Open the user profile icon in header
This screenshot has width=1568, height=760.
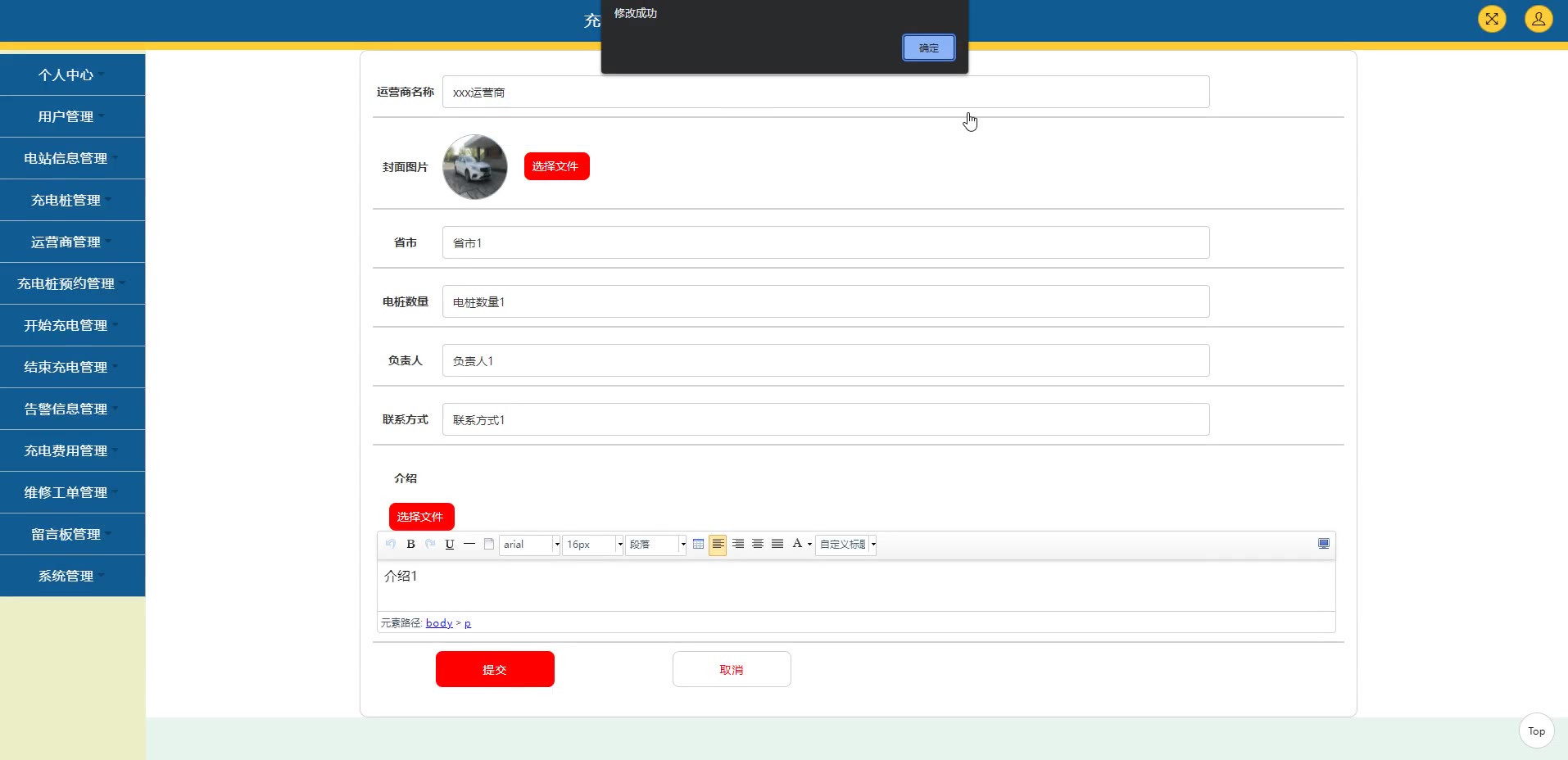pyautogui.click(x=1538, y=19)
